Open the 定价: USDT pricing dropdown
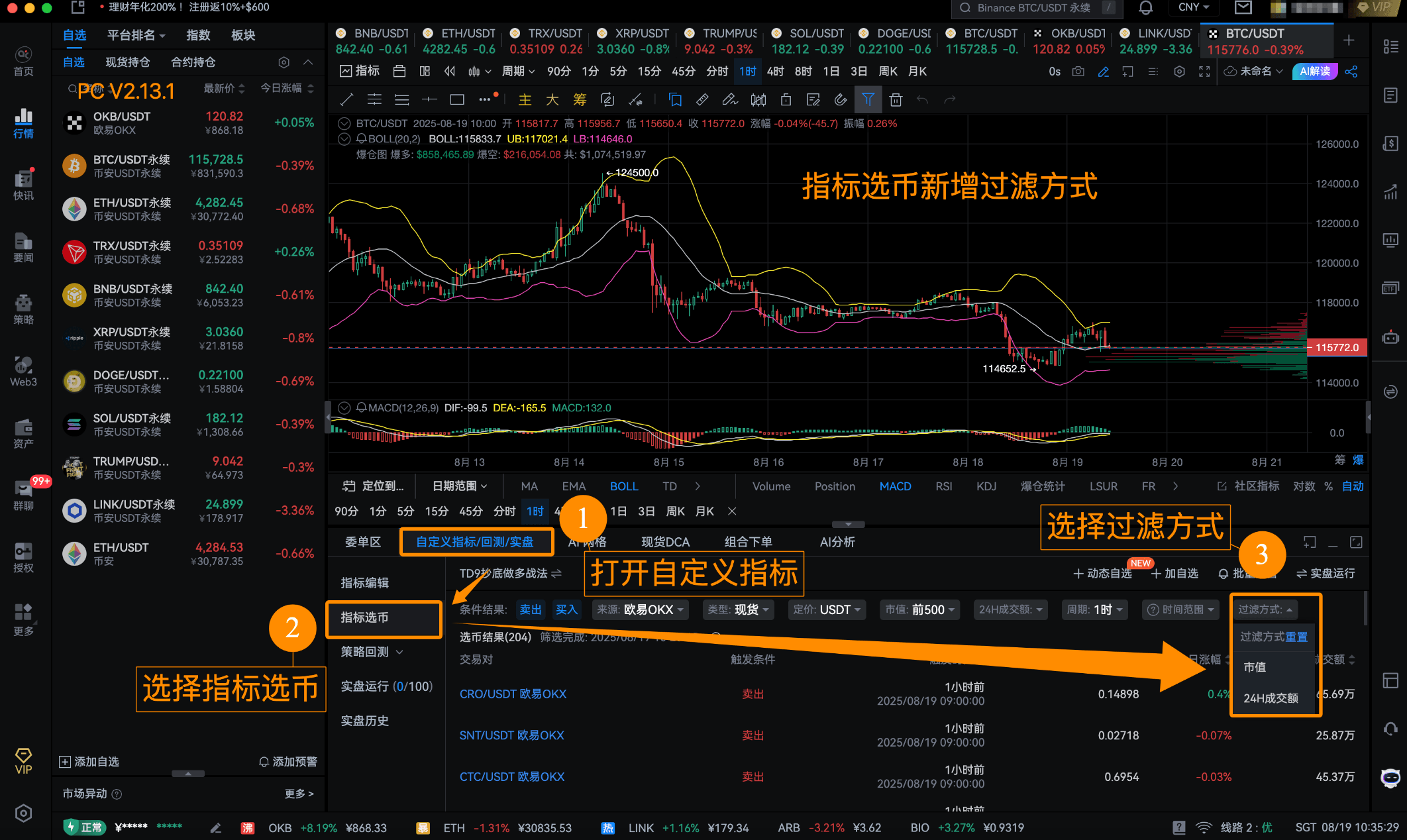Viewport: 1407px width, 840px height. (827, 609)
